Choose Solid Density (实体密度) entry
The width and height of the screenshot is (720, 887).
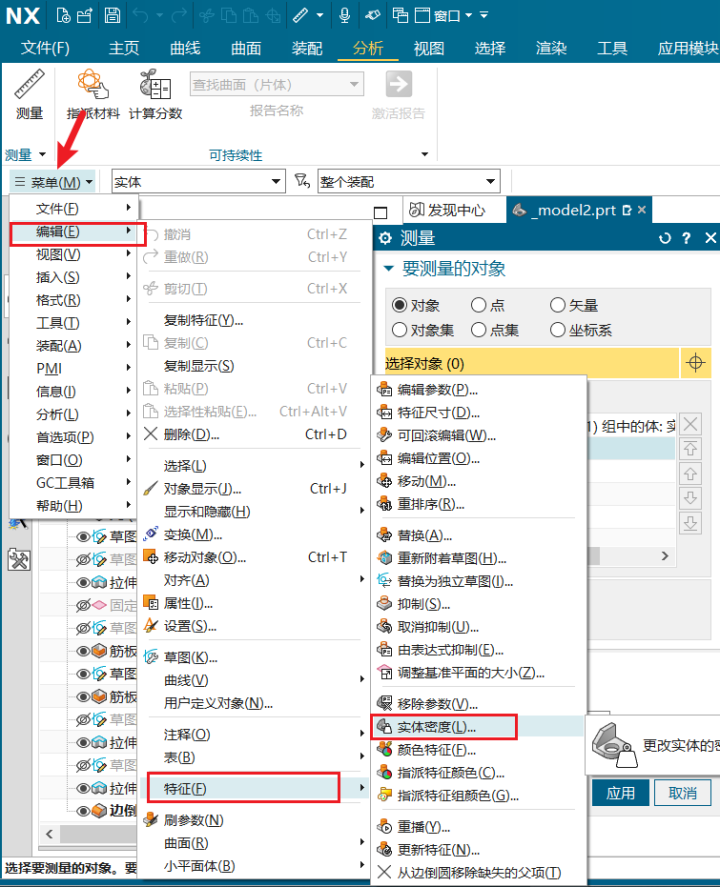(436, 727)
